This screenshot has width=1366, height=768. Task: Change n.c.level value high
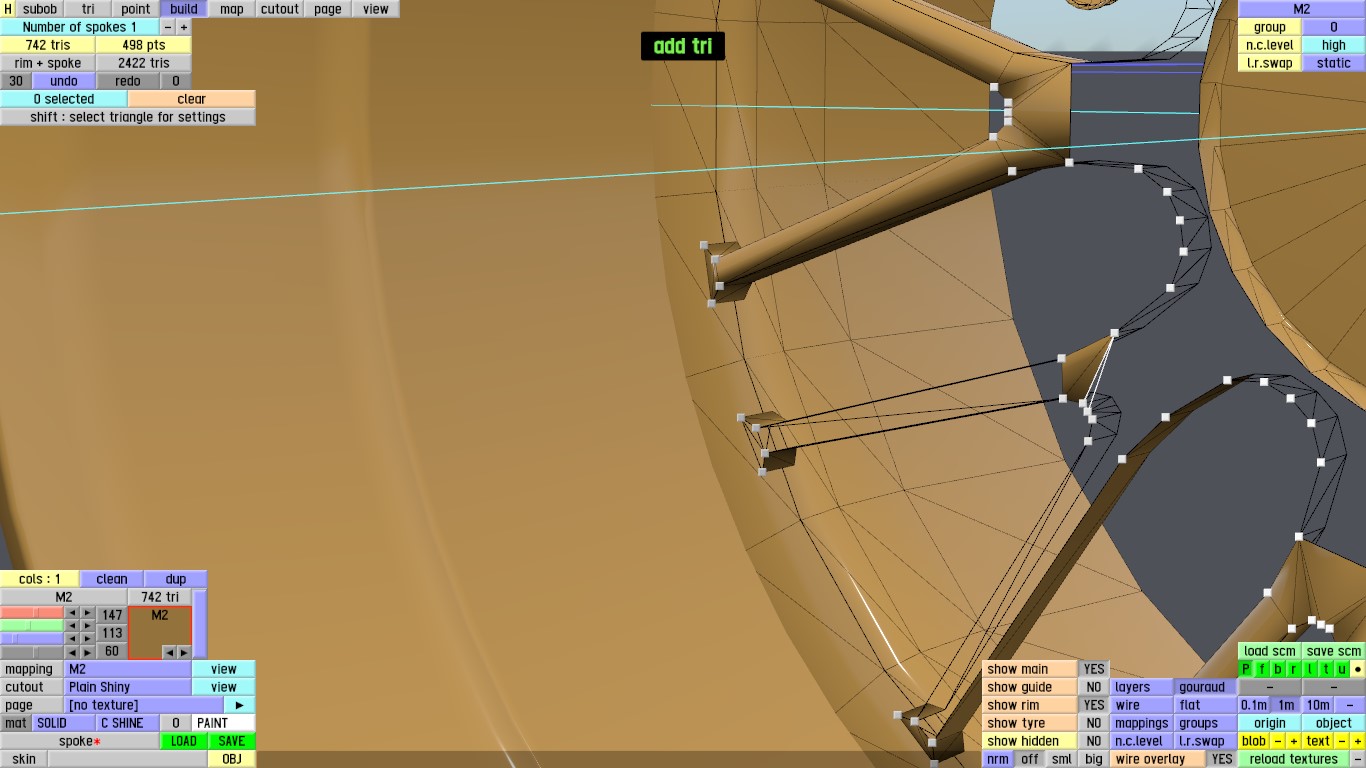1334,45
